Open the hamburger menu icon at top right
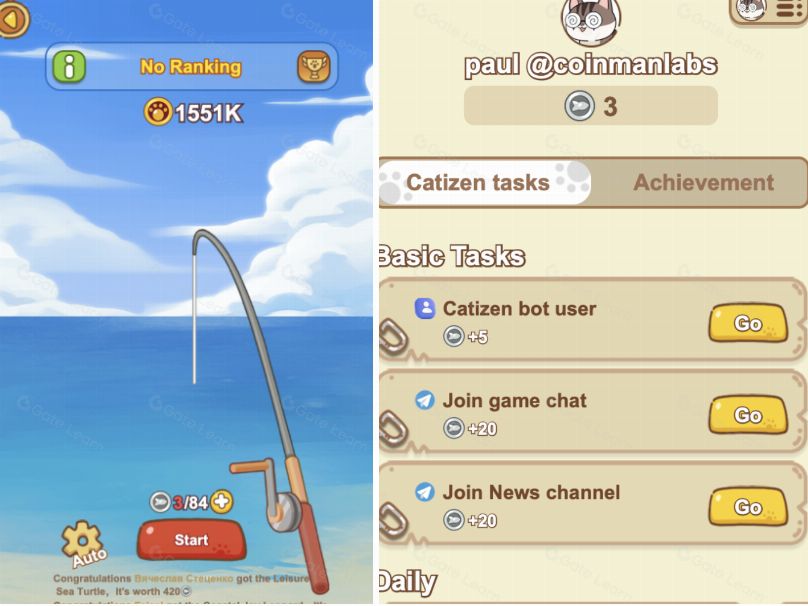 point(788,9)
